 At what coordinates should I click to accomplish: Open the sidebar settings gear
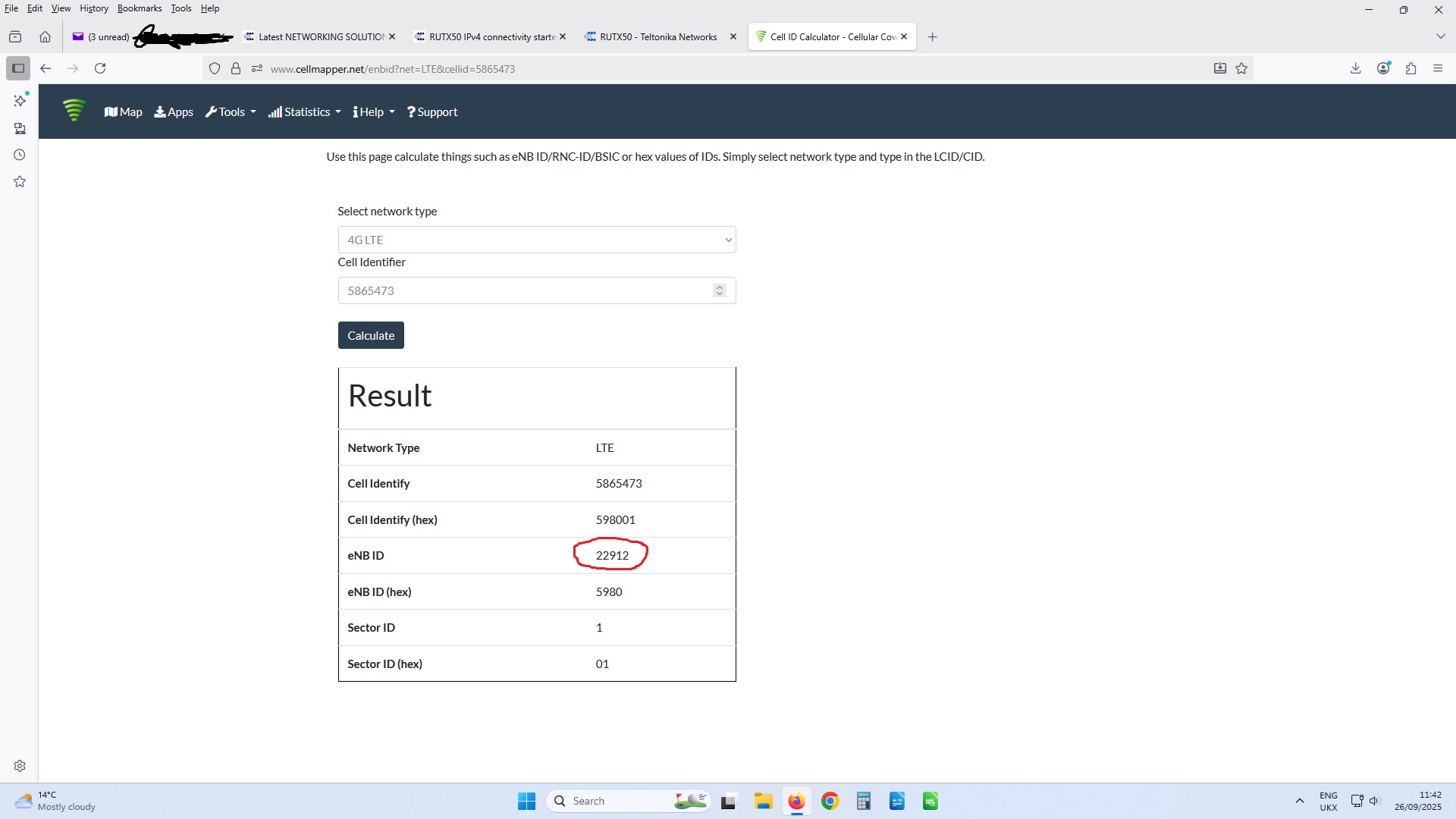pyautogui.click(x=20, y=766)
